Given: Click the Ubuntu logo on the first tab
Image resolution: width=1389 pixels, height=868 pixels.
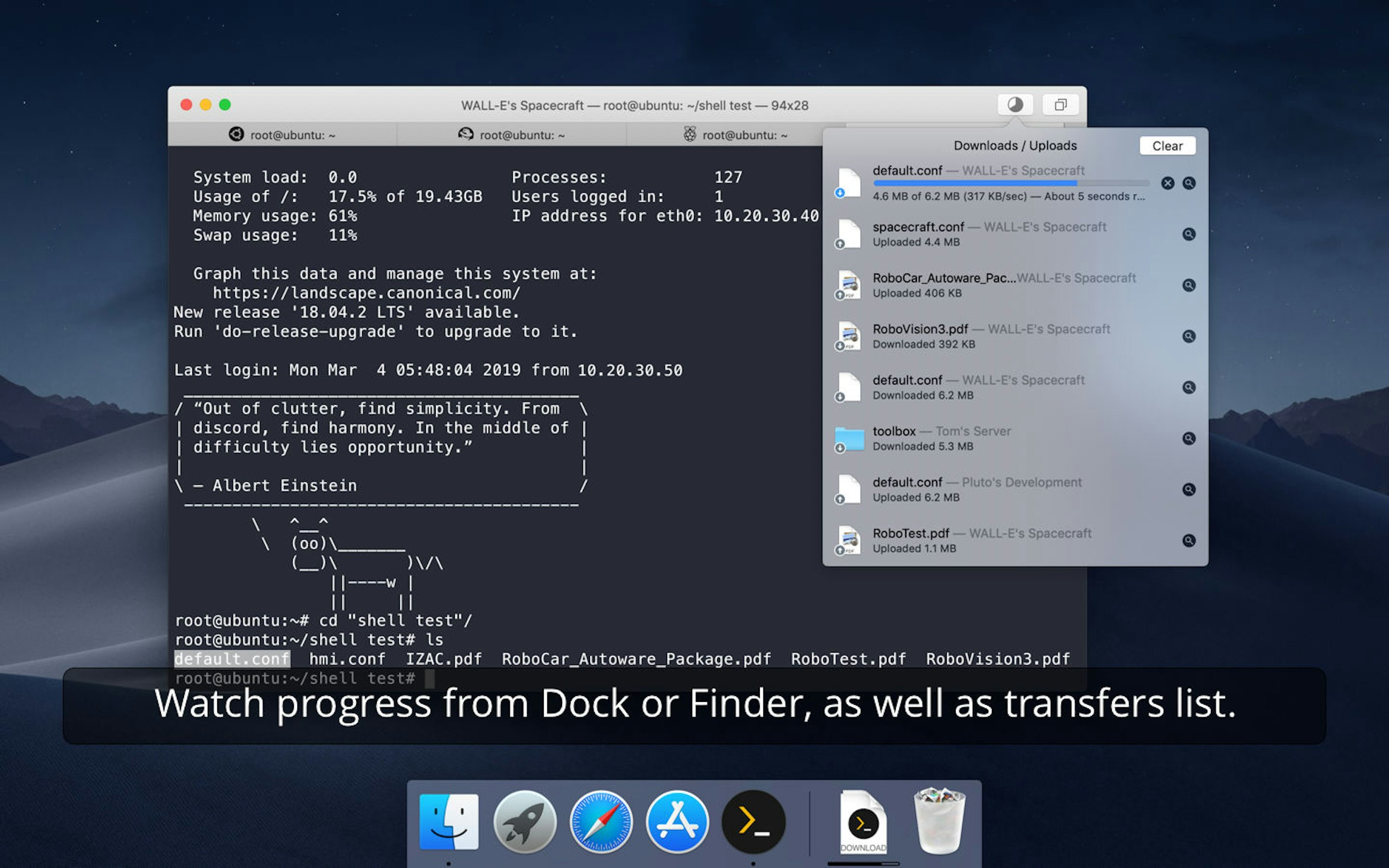Looking at the screenshot, I should coord(236,135).
